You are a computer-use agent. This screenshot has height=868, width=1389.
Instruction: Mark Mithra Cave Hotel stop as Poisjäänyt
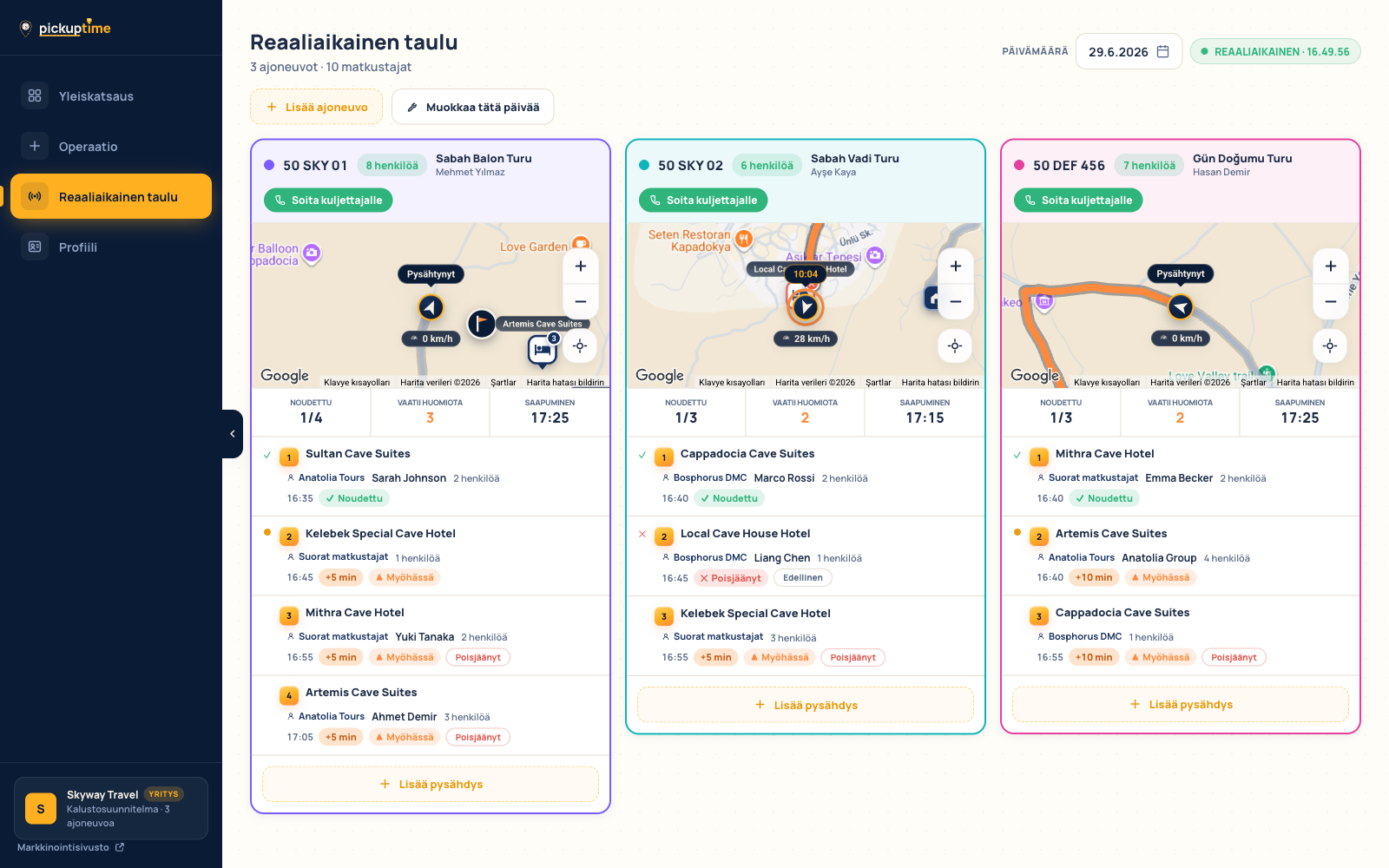pos(478,657)
